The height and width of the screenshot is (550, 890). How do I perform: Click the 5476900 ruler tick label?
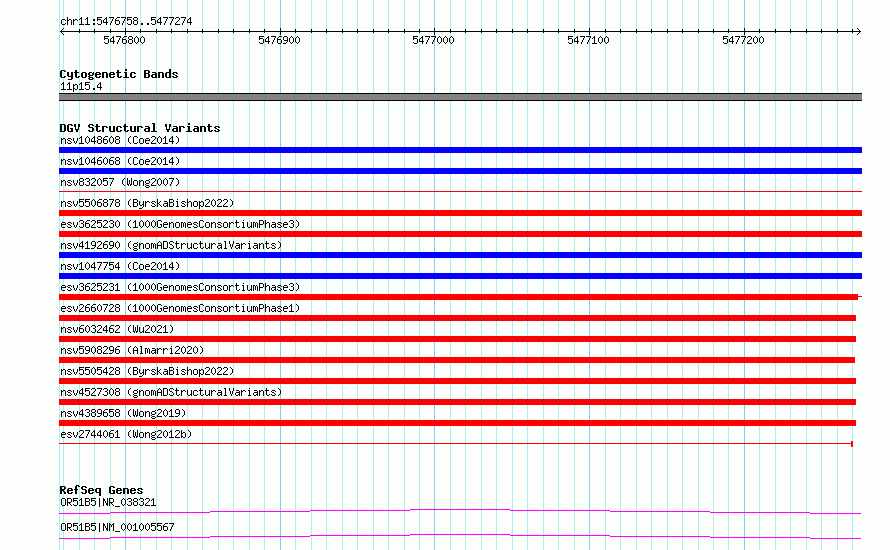(279, 40)
